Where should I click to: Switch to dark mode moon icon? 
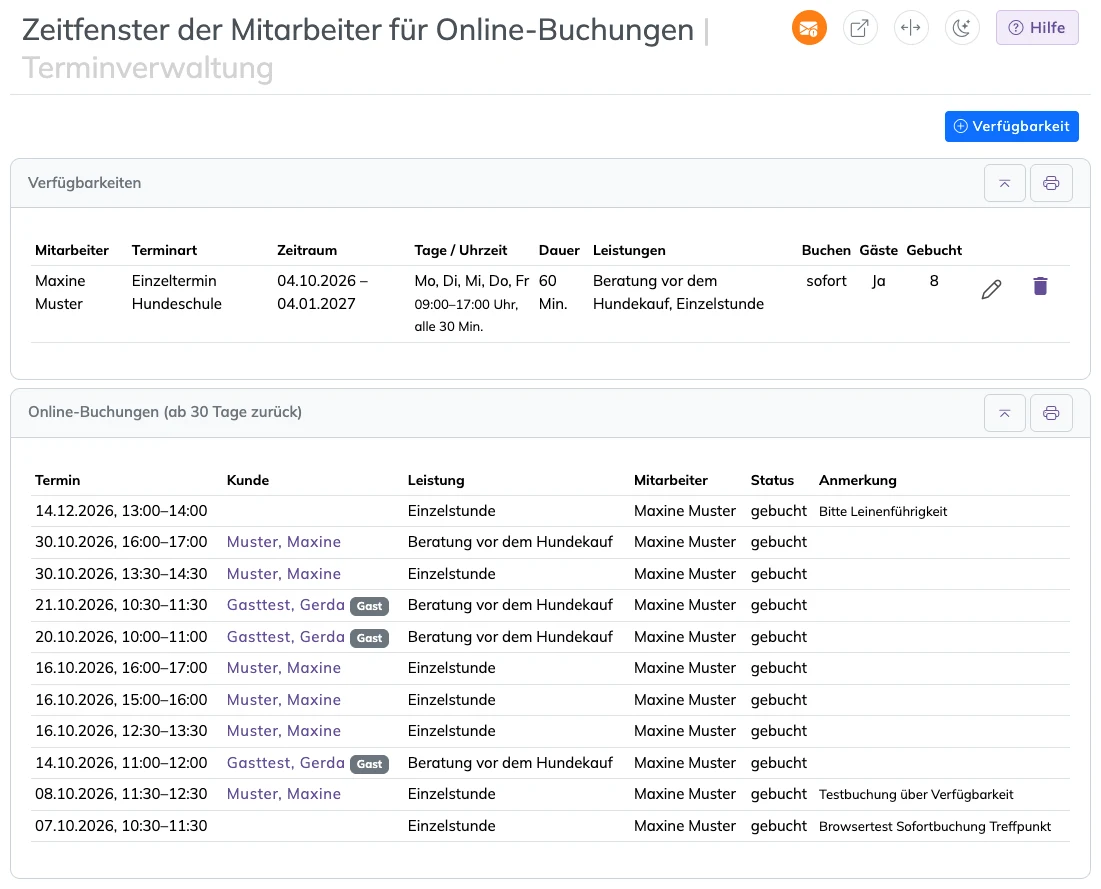click(961, 28)
